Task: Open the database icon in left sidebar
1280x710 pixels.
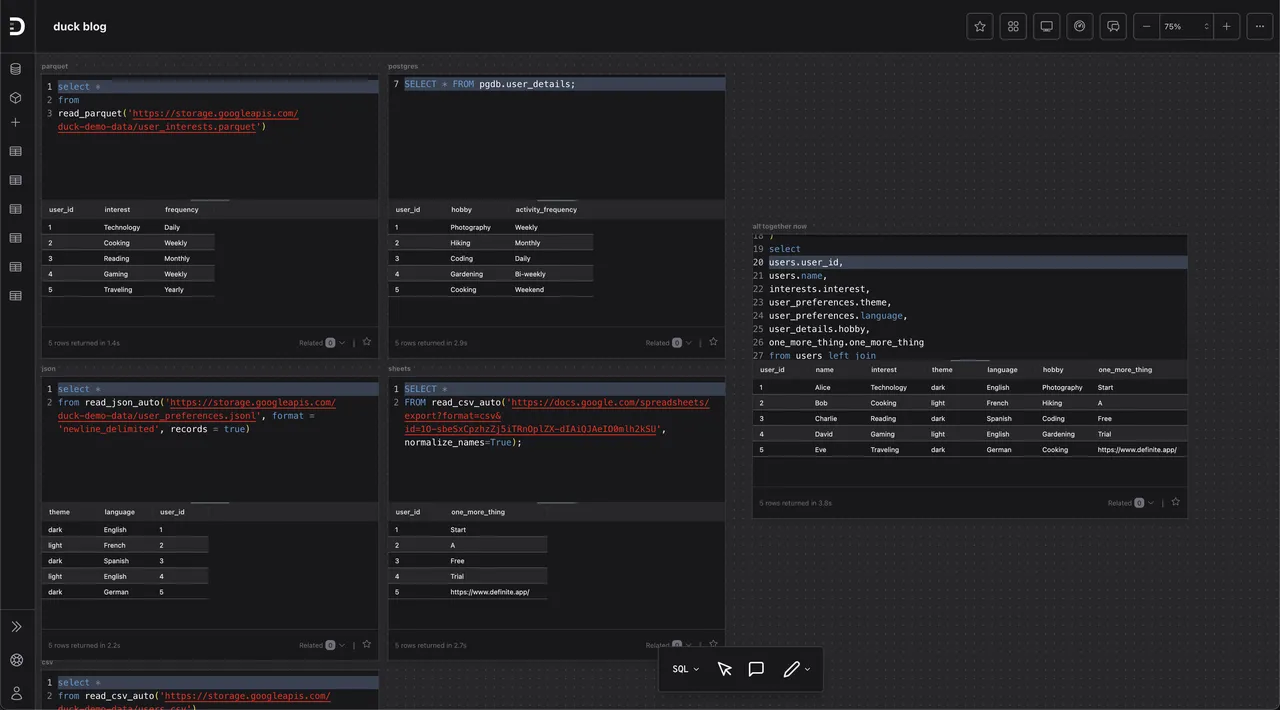Action: [15, 69]
